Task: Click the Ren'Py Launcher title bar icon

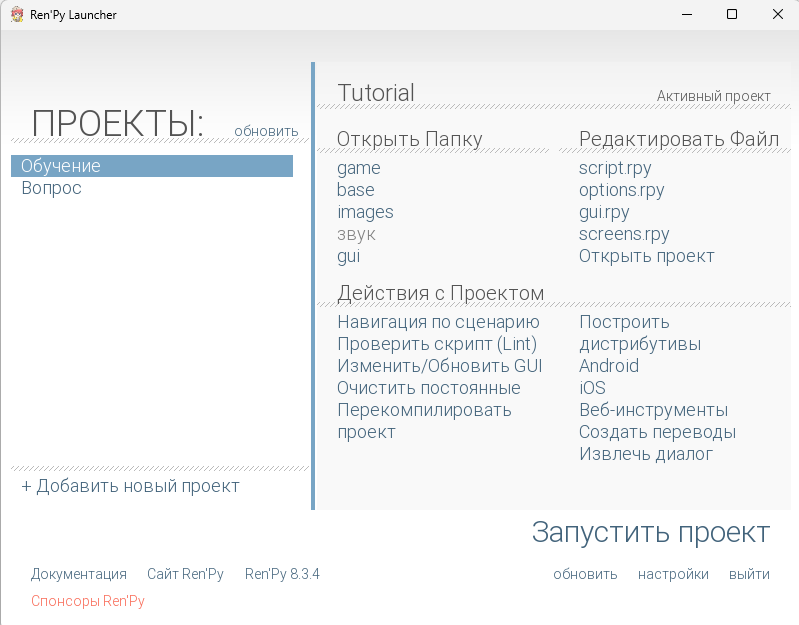Action: coord(17,14)
